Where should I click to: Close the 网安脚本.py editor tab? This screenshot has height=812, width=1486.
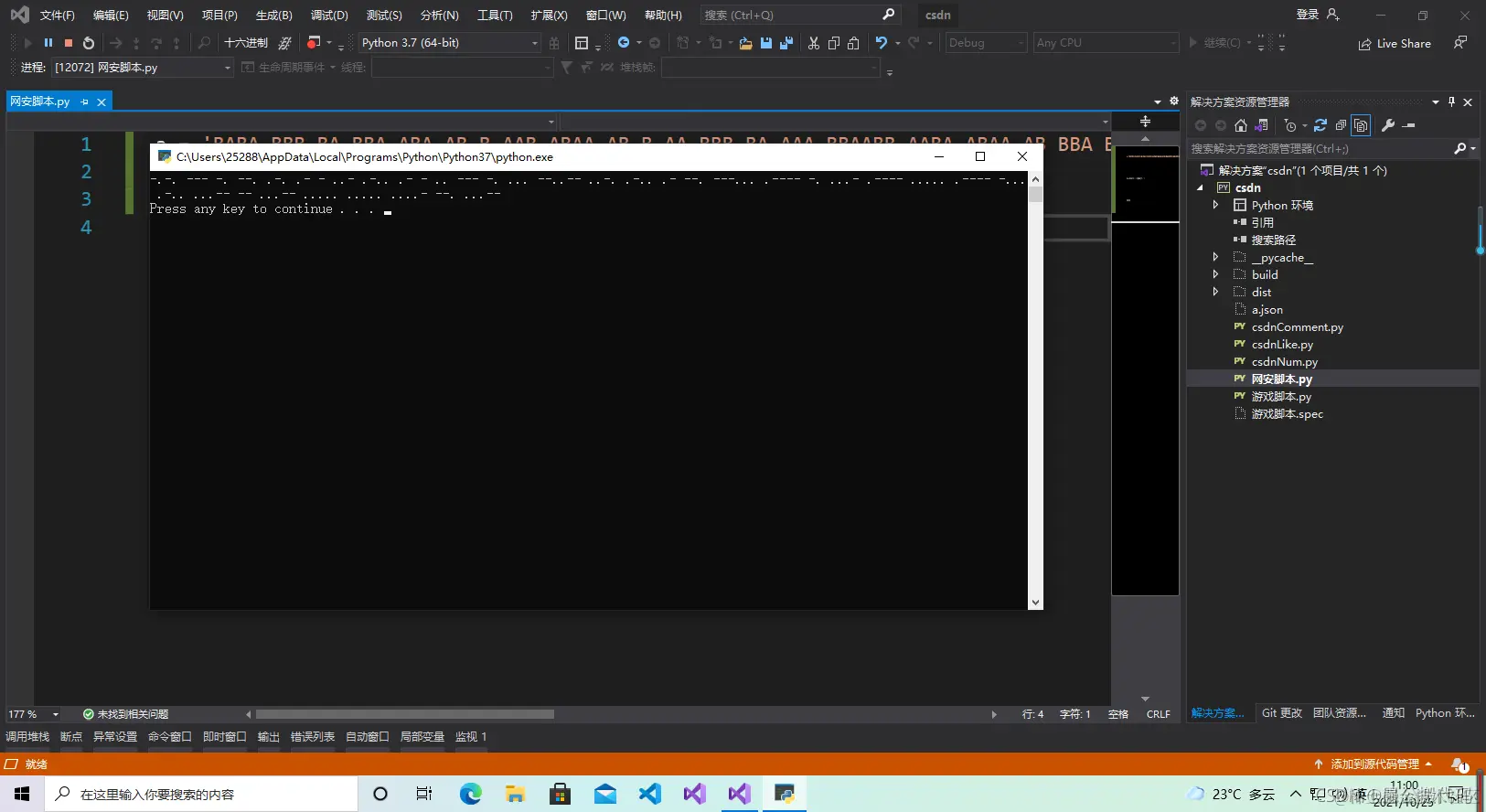click(102, 102)
